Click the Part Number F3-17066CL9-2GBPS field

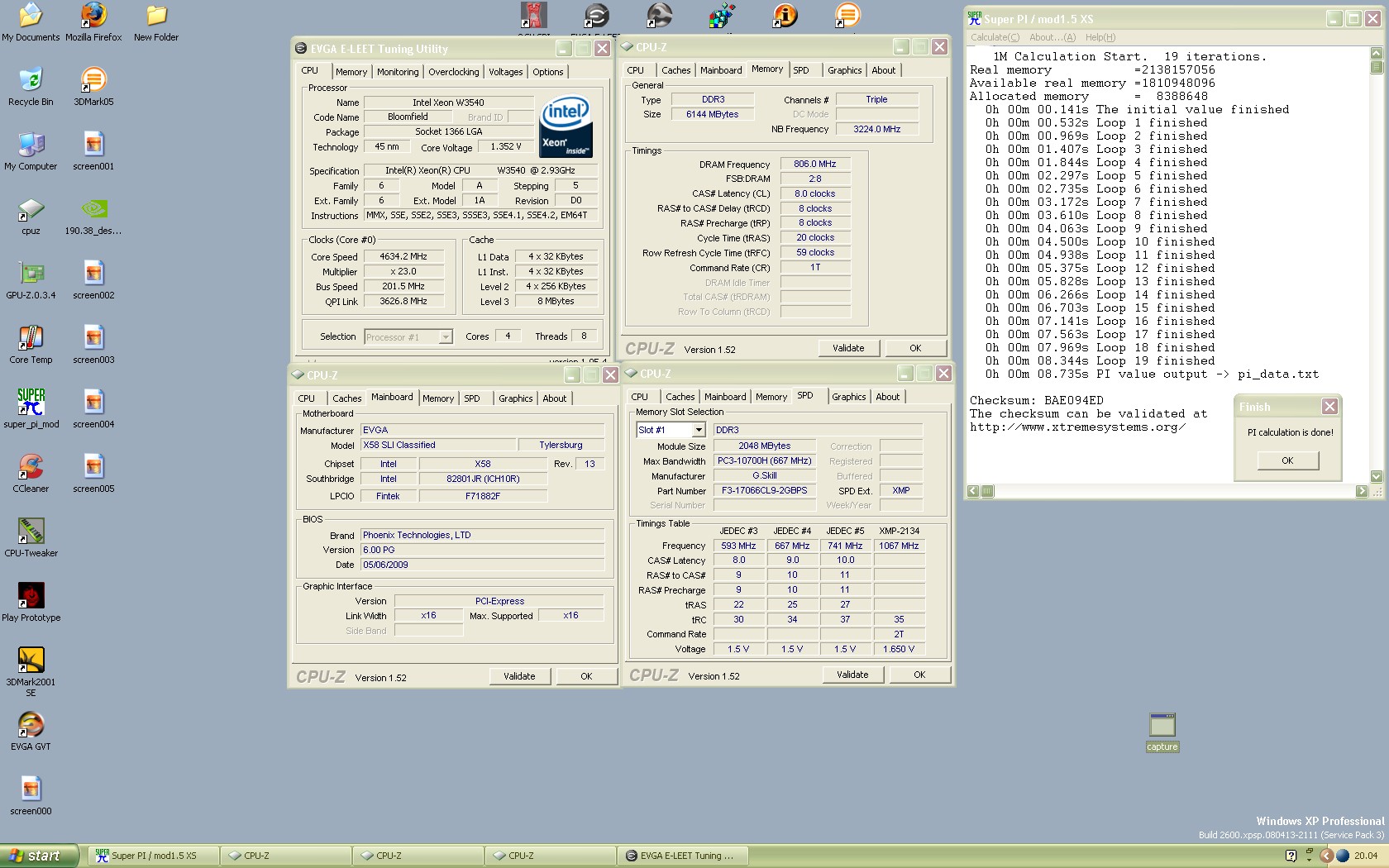coord(764,490)
